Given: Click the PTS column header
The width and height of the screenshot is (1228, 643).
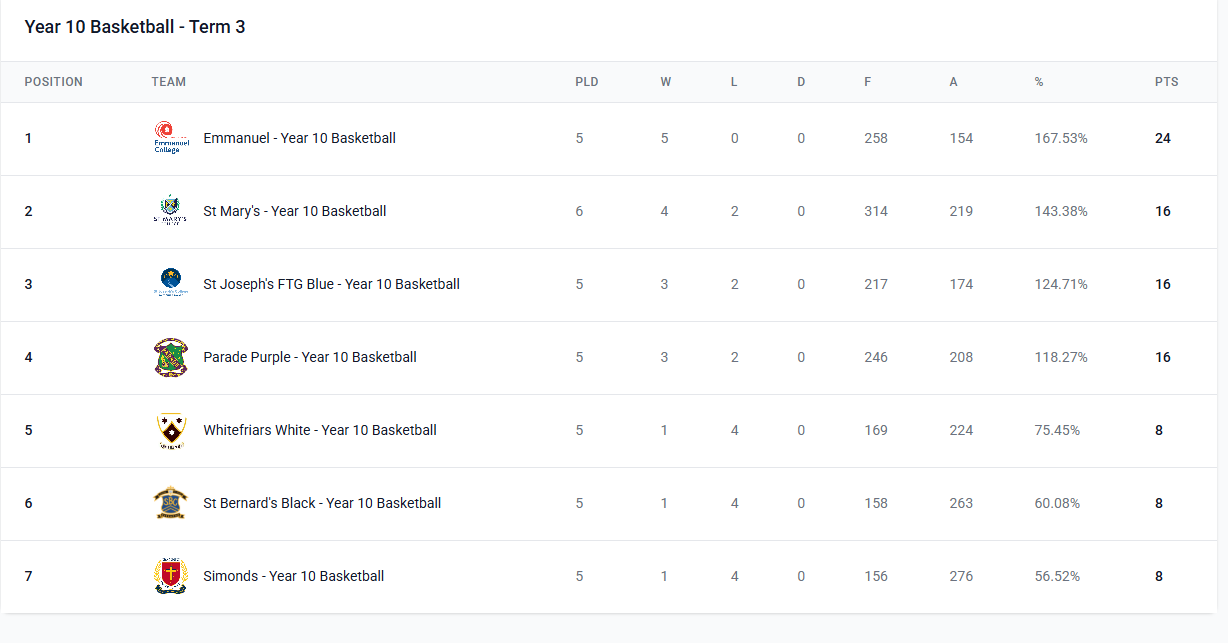Looking at the screenshot, I should tap(1166, 82).
